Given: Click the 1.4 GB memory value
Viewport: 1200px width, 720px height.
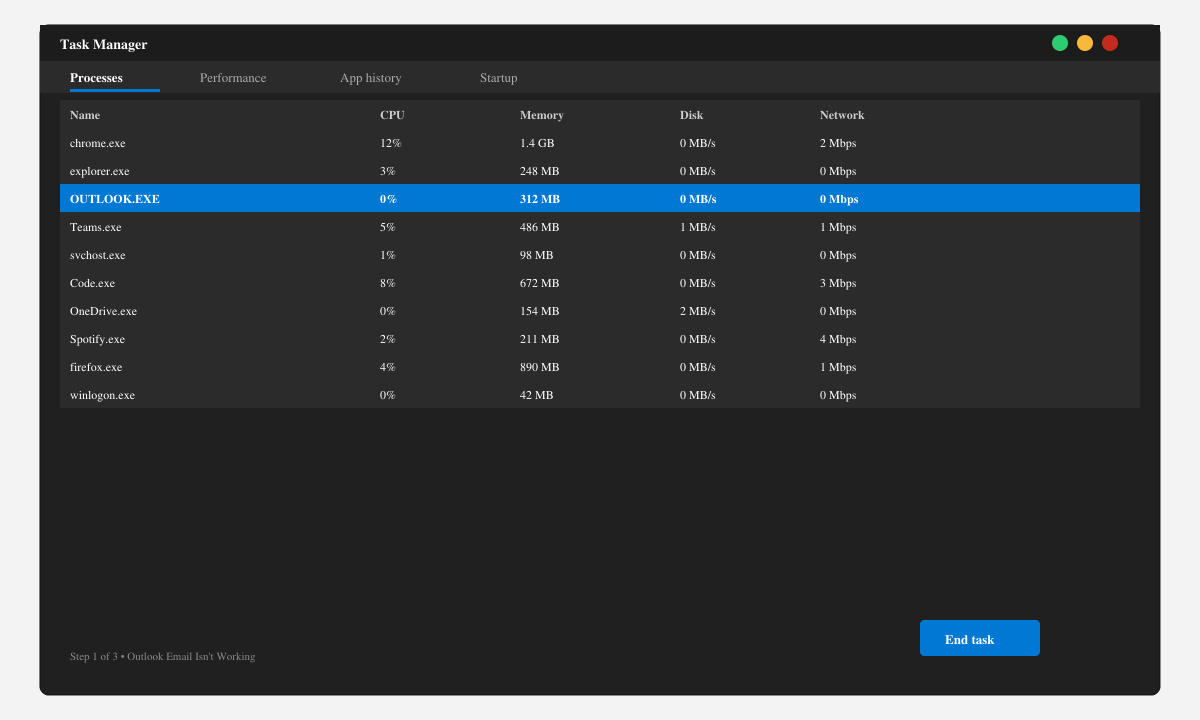Looking at the screenshot, I should pos(537,143).
